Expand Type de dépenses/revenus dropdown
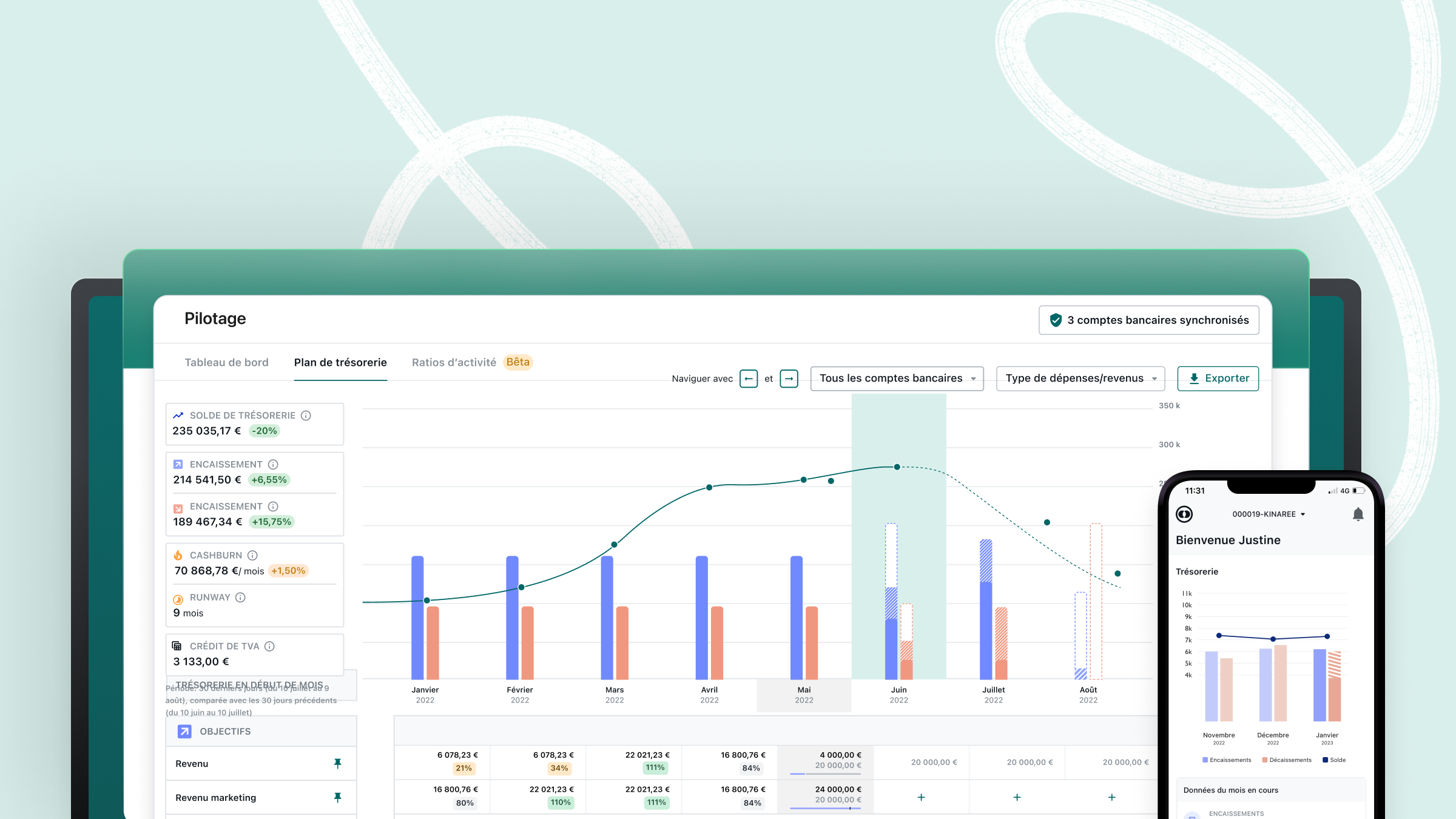The height and width of the screenshot is (819, 1456). pyautogui.click(x=1080, y=379)
